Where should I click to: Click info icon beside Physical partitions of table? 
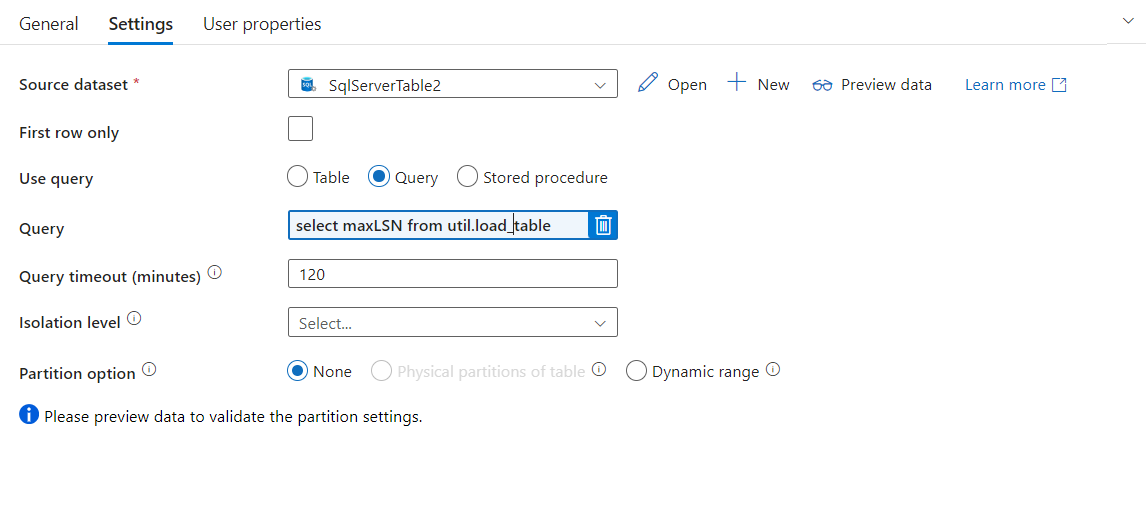[x=599, y=370]
